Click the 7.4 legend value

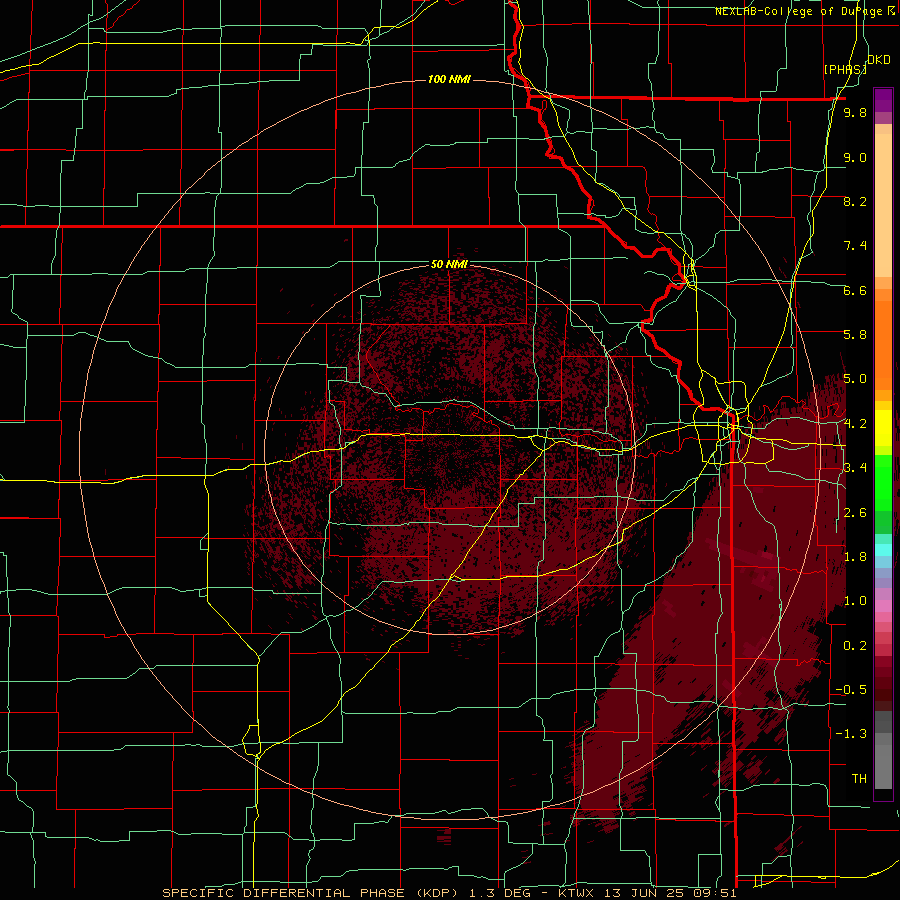tap(855, 246)
